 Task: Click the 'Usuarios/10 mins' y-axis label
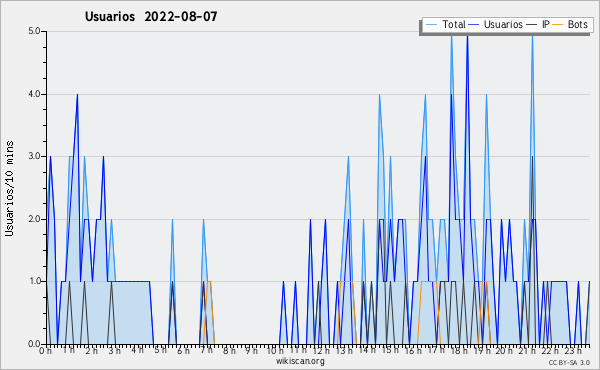(x=9, y=188)
